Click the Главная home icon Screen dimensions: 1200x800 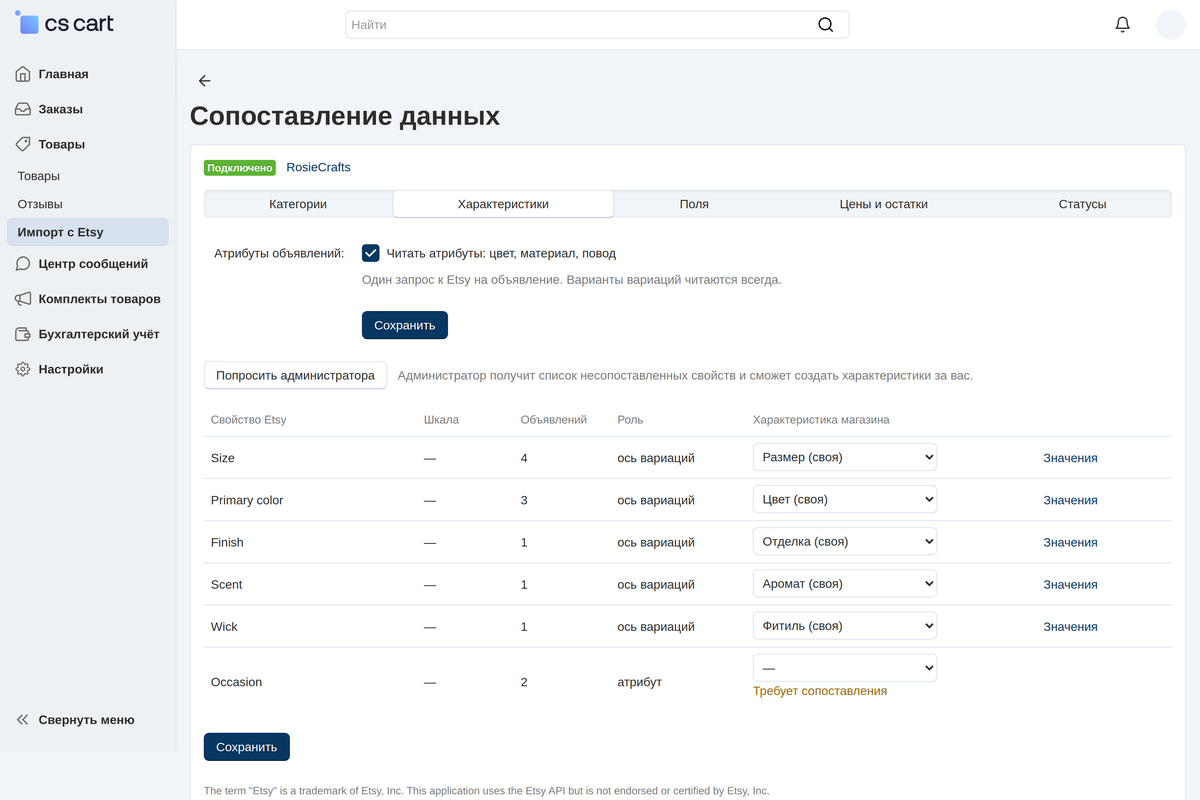point(23,74)
